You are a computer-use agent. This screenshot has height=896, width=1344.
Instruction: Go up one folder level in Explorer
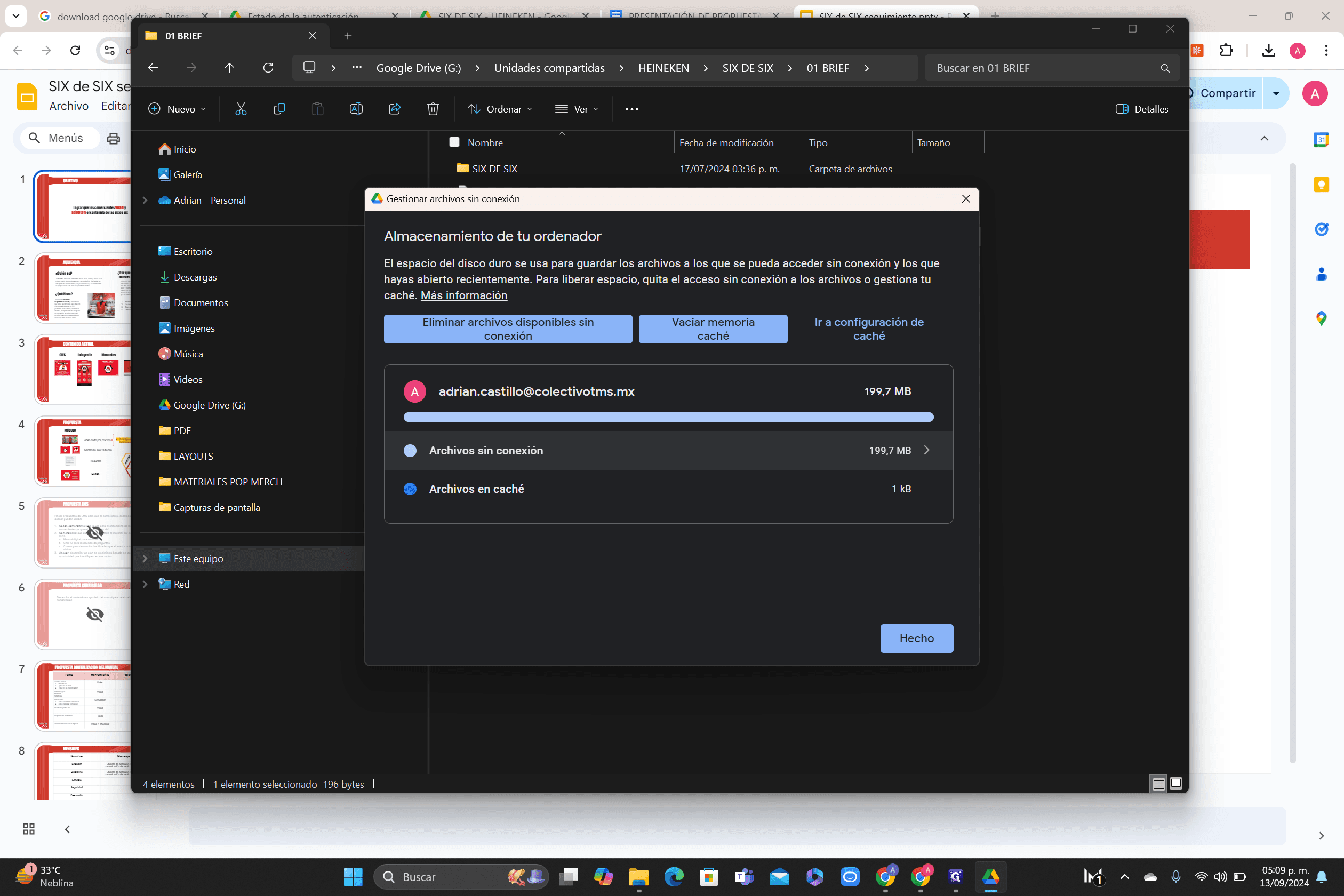click(229, 67)
